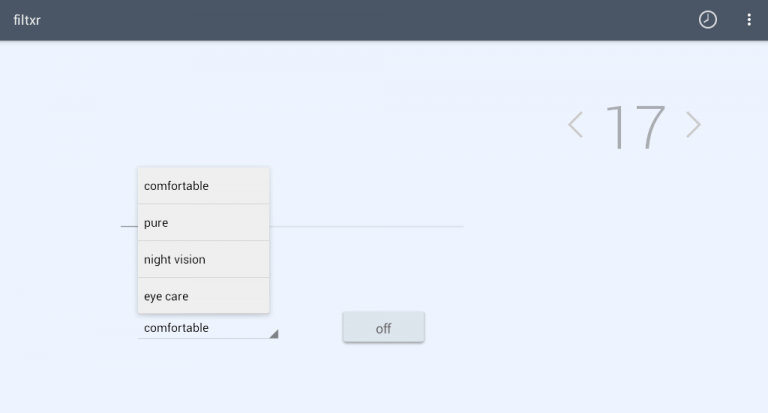Click the slider track right end
The height and width of the screenshot is (413, 768).
point(460,227)
